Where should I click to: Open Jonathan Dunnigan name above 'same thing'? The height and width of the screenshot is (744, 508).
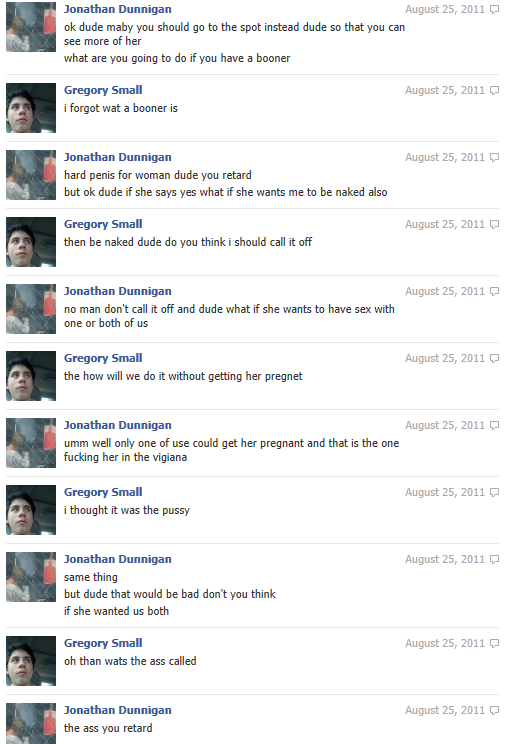tap(118, 559)
